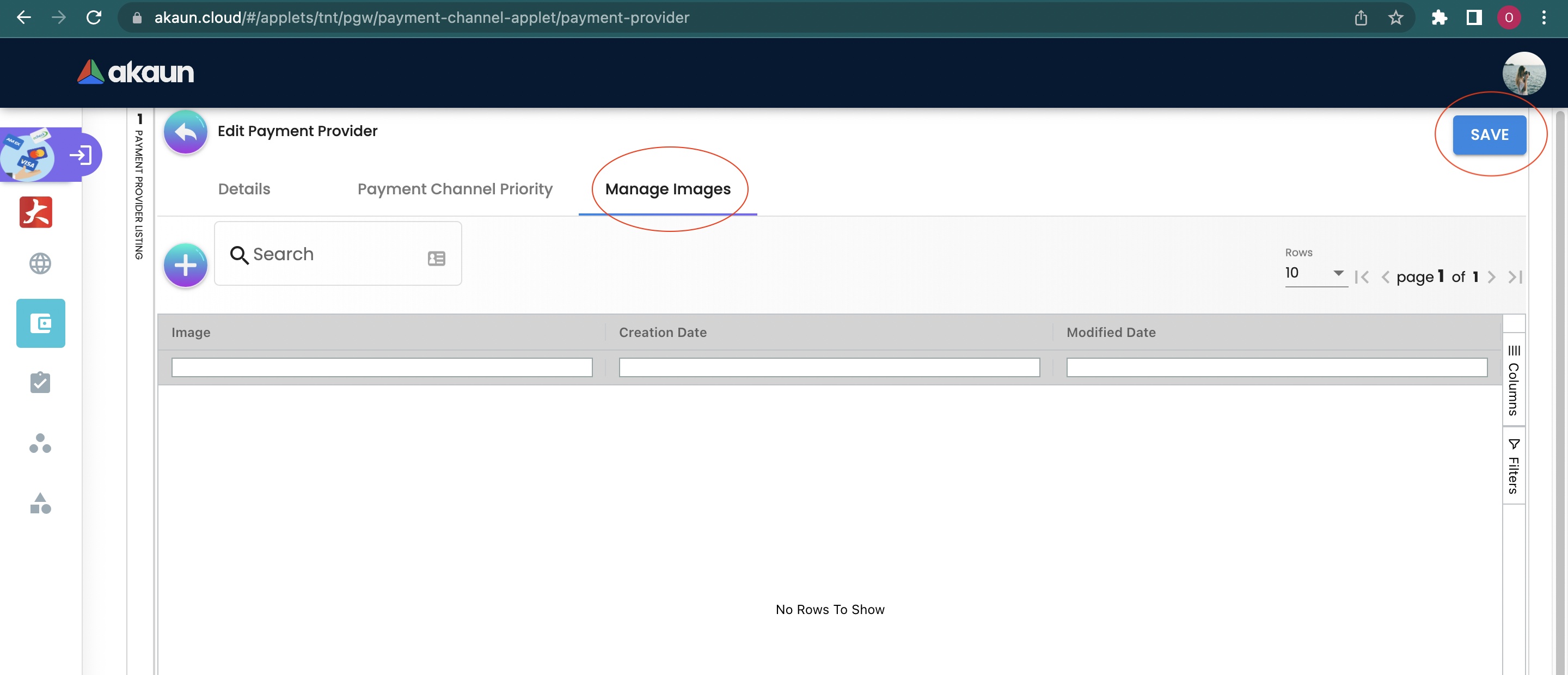Open the red Adobe-style applet icon

[x=36, y=212]
